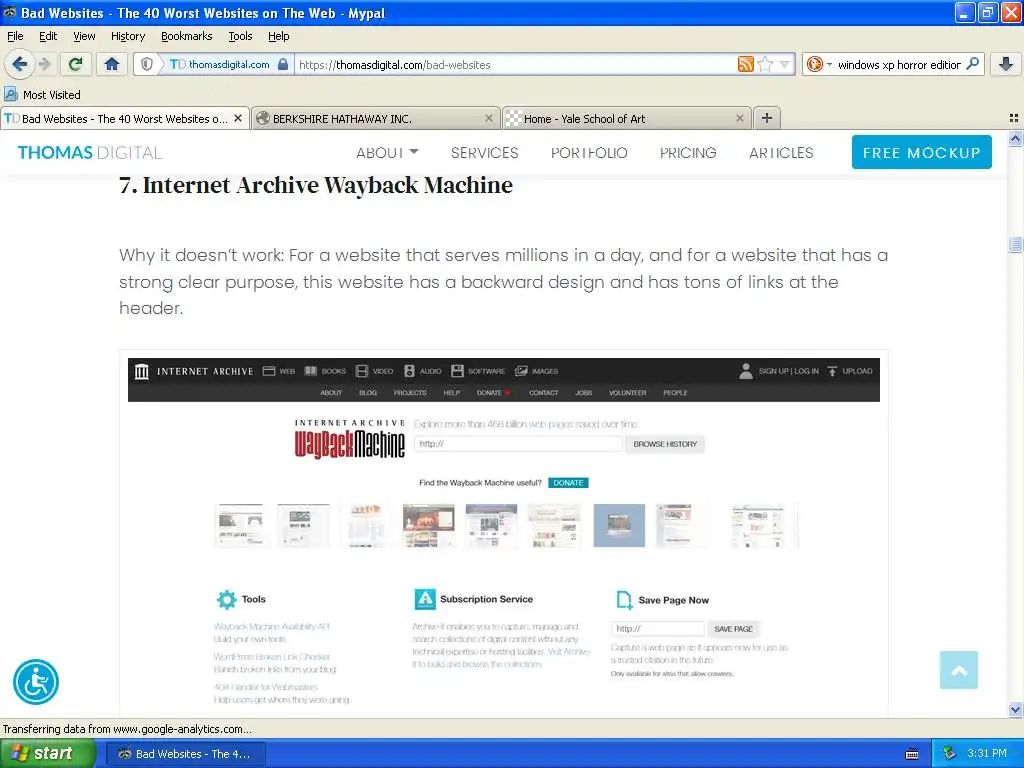Expand the ABOUT navigation dropdown
The width and height of the screenshot is (1024, 768).
[387, 152]
